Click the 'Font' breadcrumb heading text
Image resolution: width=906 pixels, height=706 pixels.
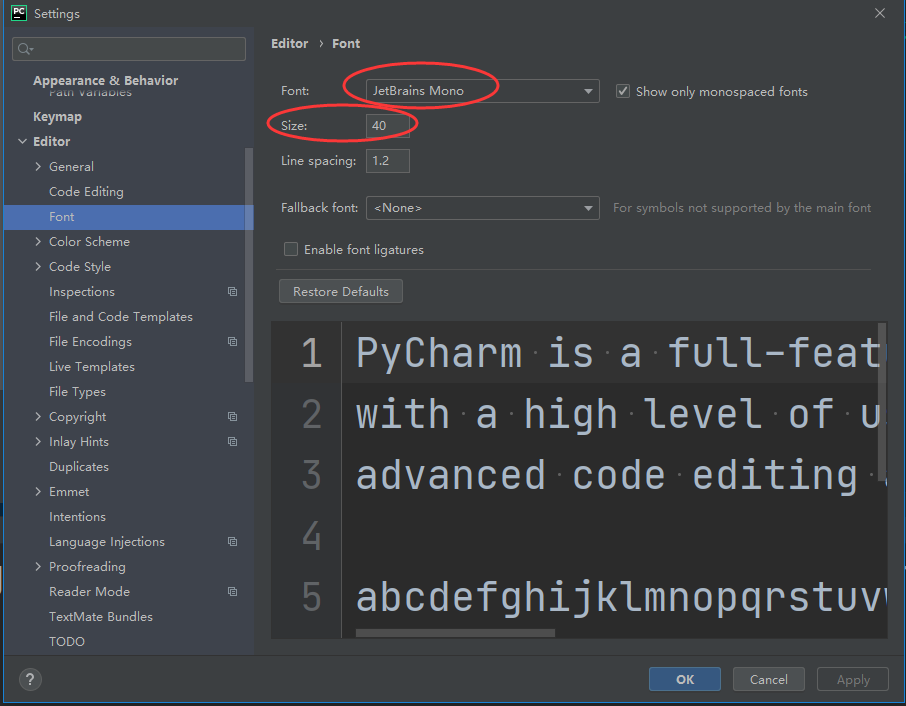click(346, 43)
